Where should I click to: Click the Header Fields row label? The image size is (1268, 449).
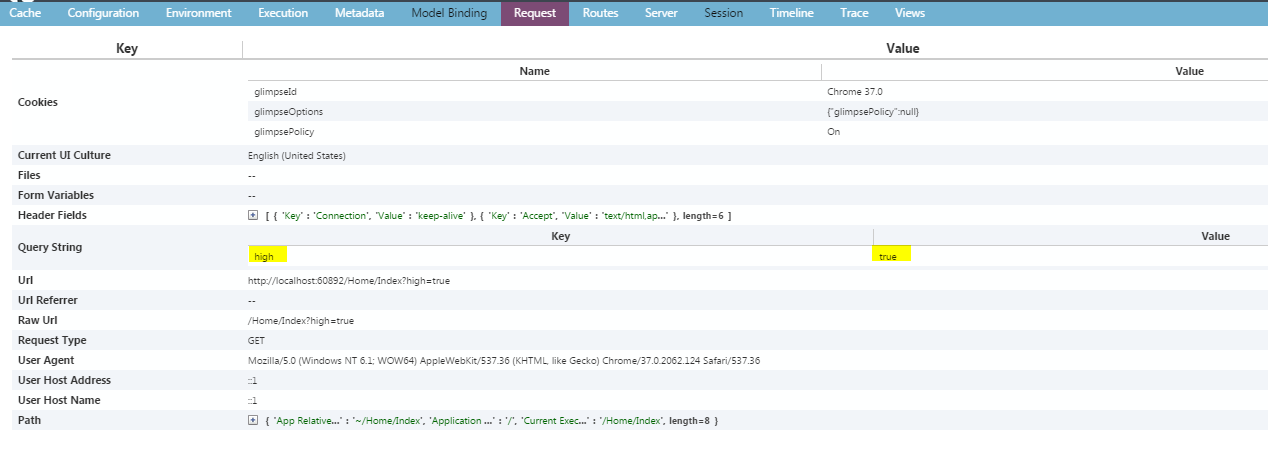pyautogui.click(x=52, y=215)
